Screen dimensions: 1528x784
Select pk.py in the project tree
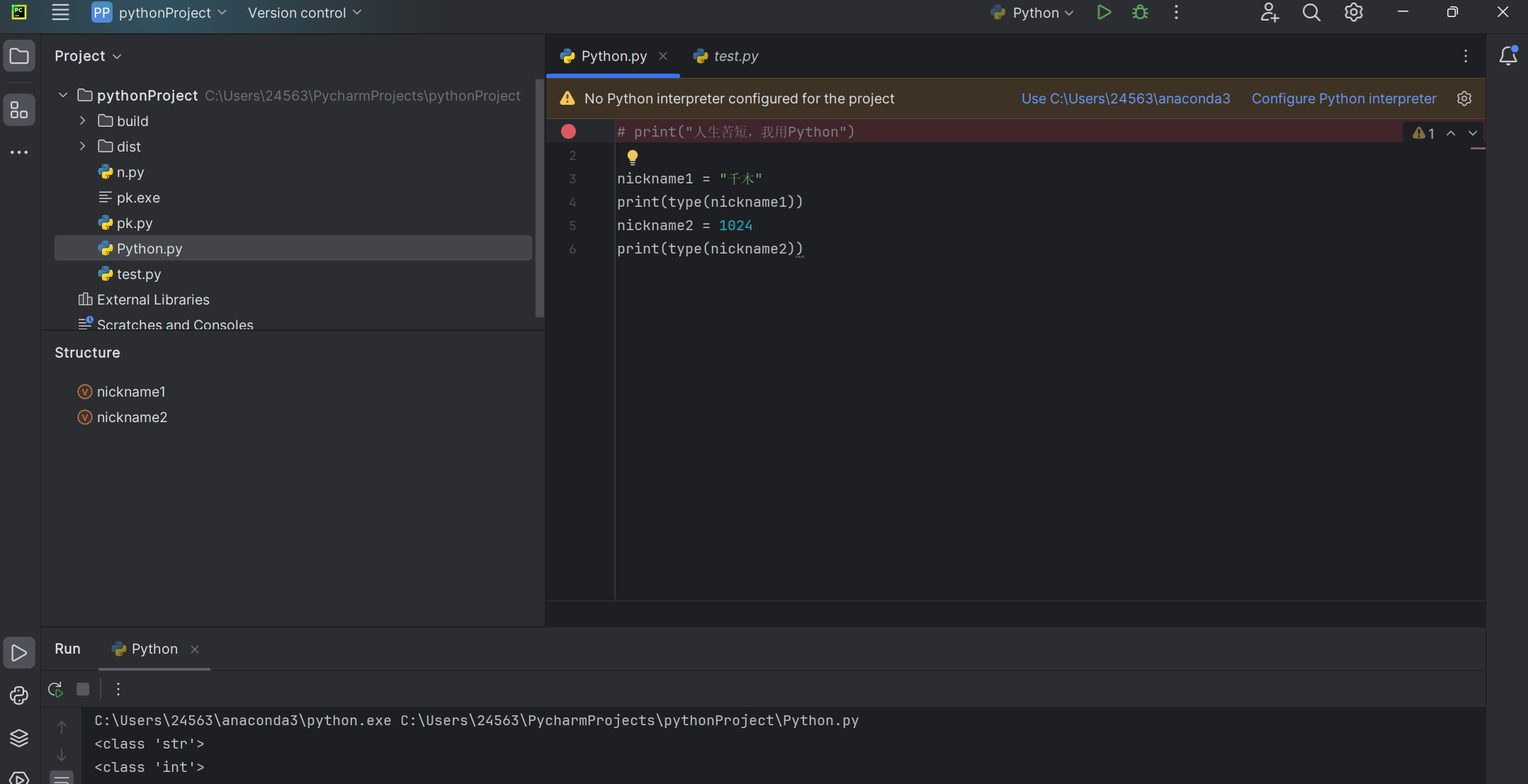click(135, 223)
